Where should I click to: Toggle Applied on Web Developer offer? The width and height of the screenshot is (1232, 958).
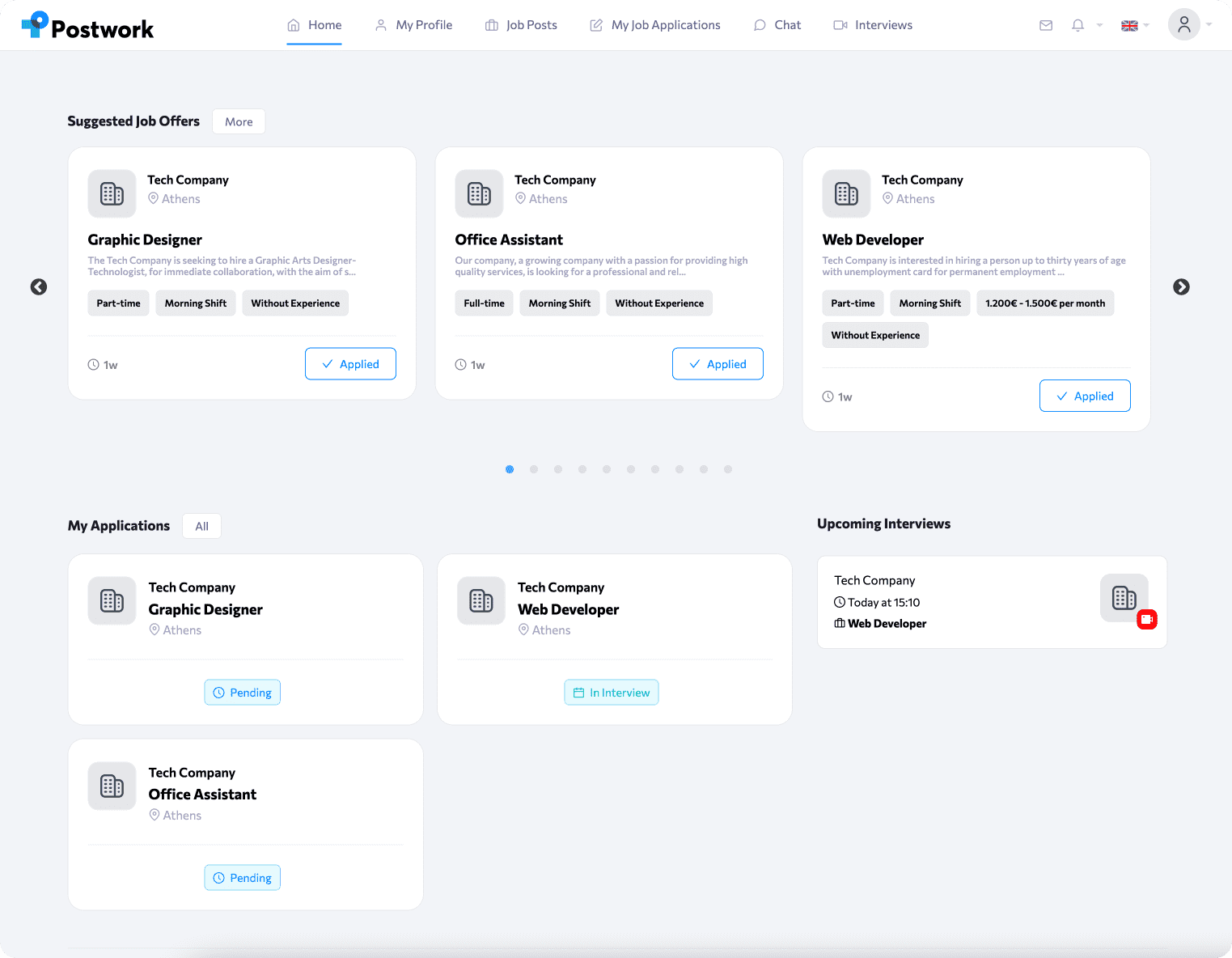coord(1084,396)
